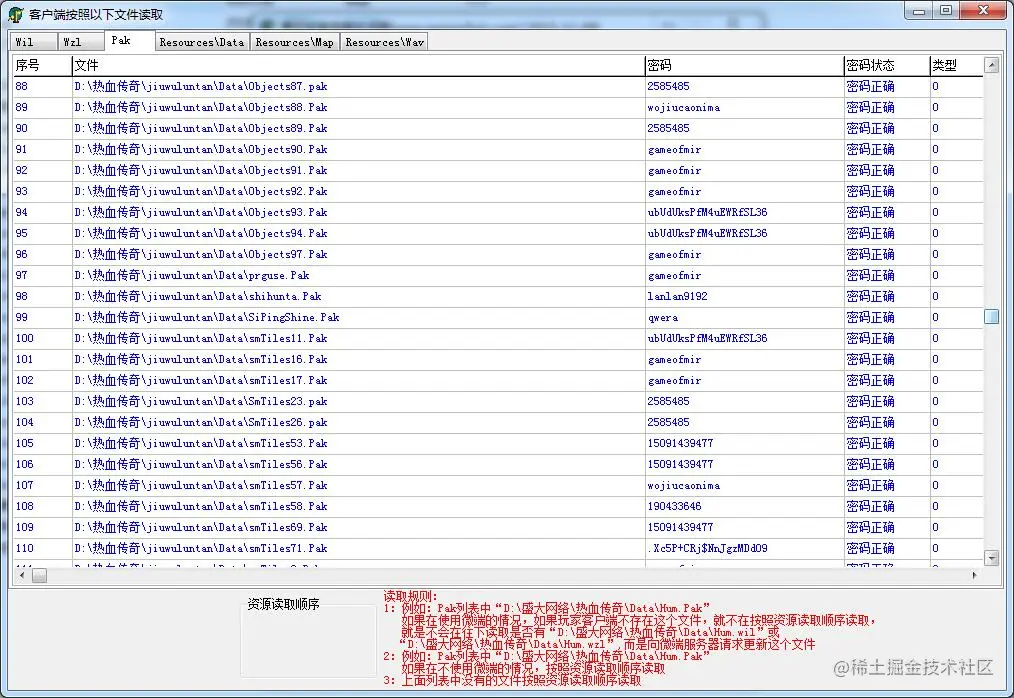Click 密码正确 status in row 102
This screenshot has width=1014, height=698.
(x=870, y=380)
